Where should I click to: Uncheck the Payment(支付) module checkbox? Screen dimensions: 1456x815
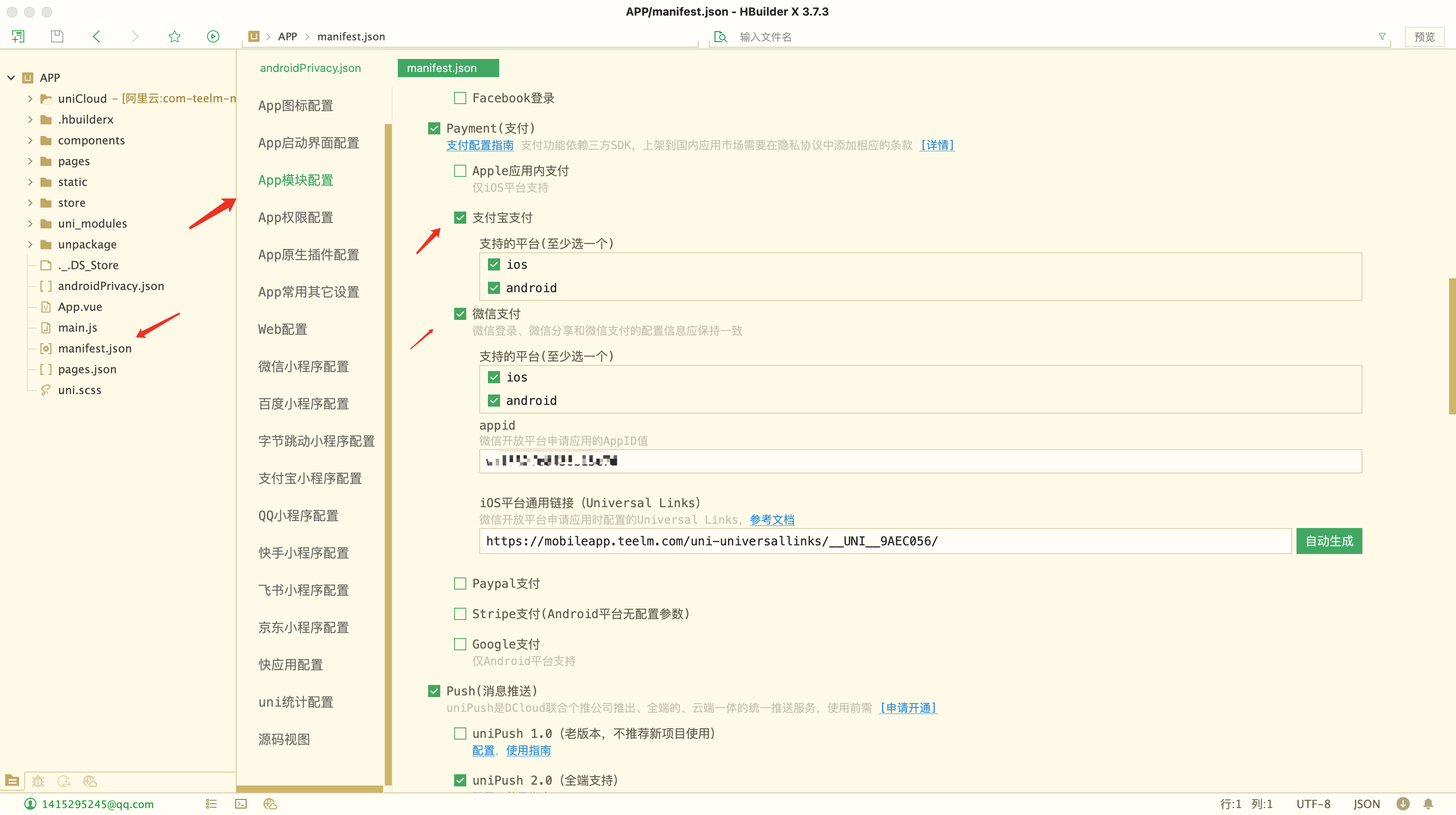tap(434, 128)
